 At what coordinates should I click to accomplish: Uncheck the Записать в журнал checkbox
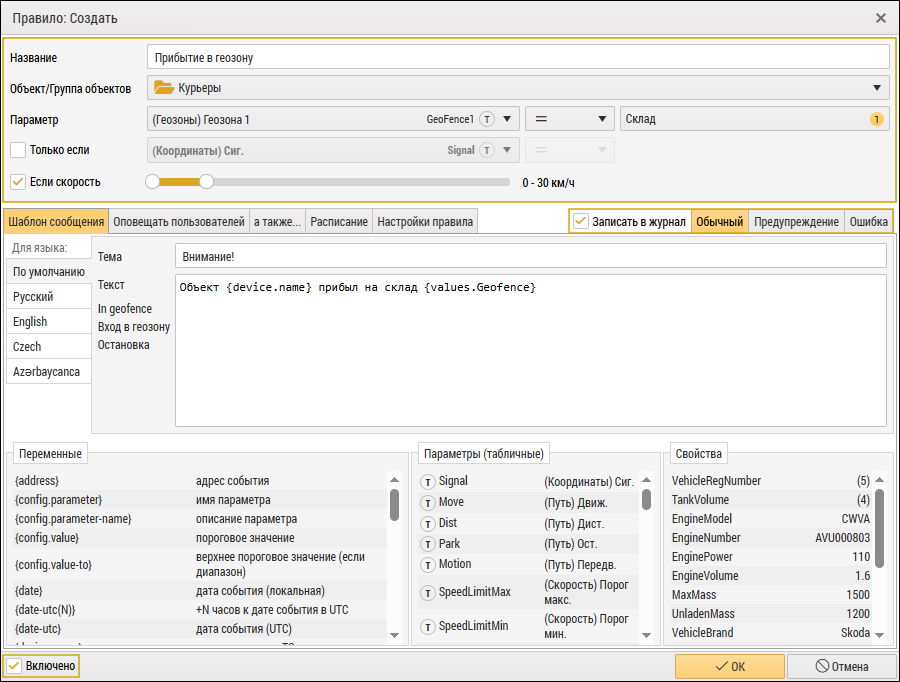tap(581, 221)
